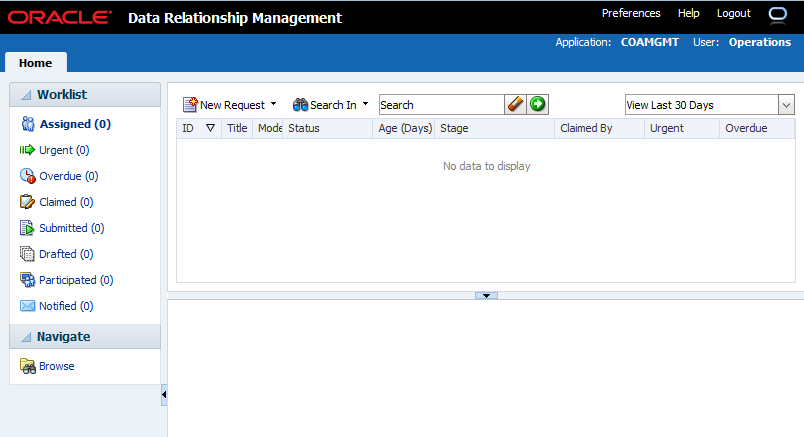This screenshot has height=437, width=804.
Task: Click the Notified envelope icon
Action: coord(27,306)
